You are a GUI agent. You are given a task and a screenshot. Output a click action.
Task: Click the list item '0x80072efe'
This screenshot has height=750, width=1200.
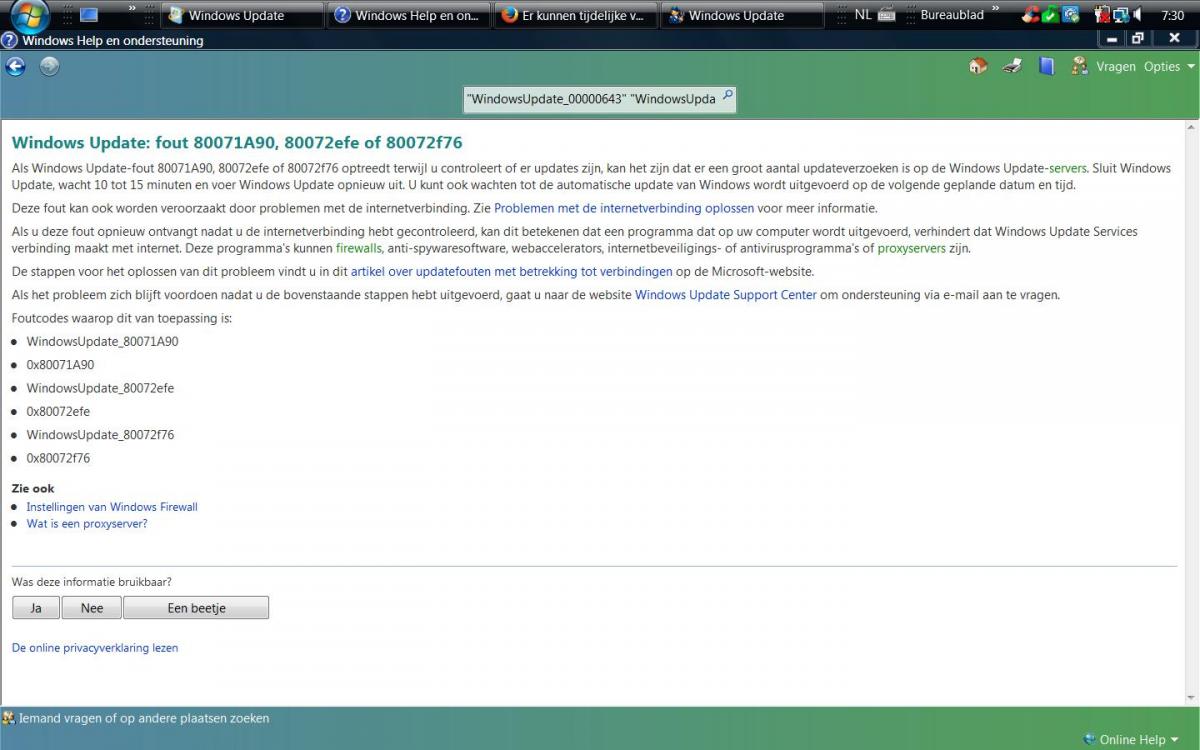click(x=58, y=411)
